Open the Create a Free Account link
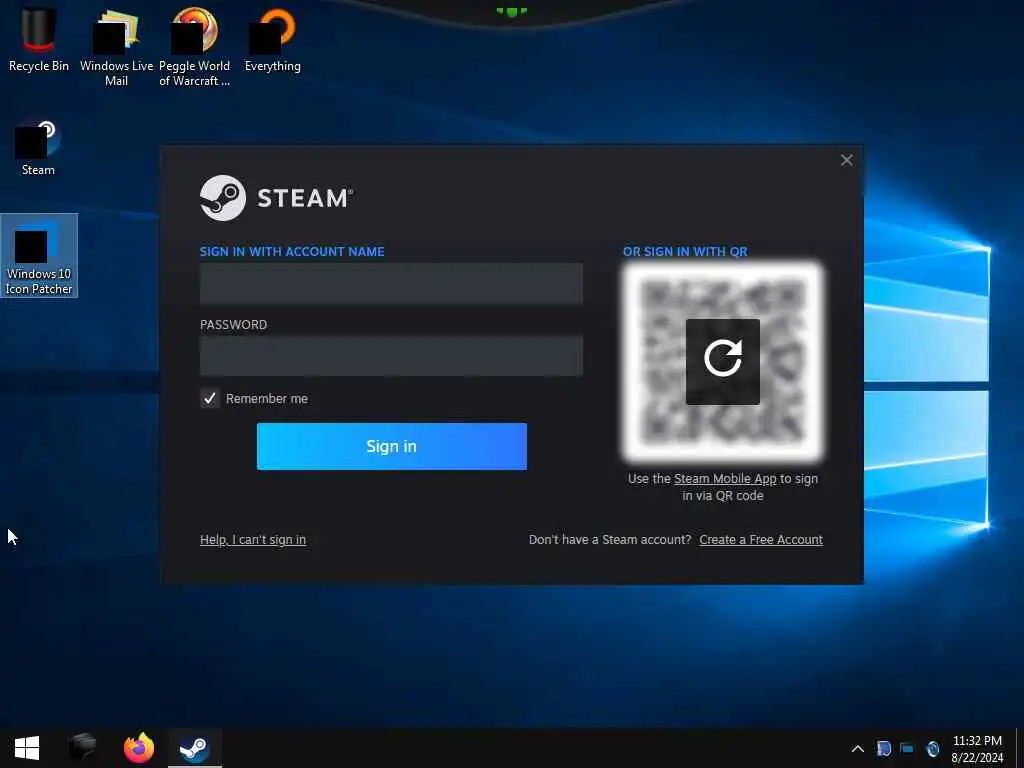This screenshot has width=1024, height=768. [761, 539]
